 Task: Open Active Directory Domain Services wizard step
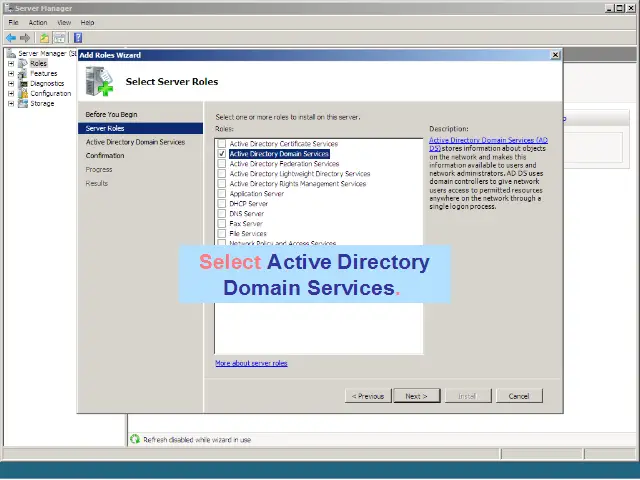tap(136, 142)
